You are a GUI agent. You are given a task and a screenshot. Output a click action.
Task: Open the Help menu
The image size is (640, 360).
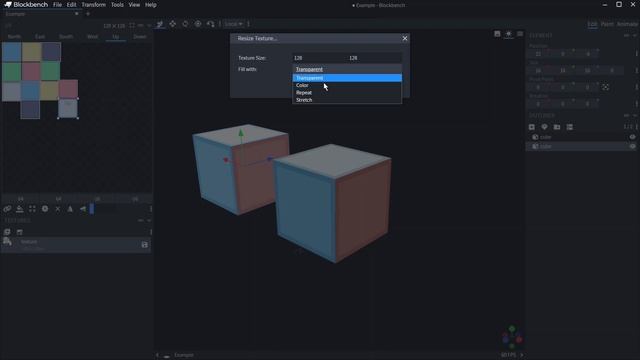pos(151,5)
